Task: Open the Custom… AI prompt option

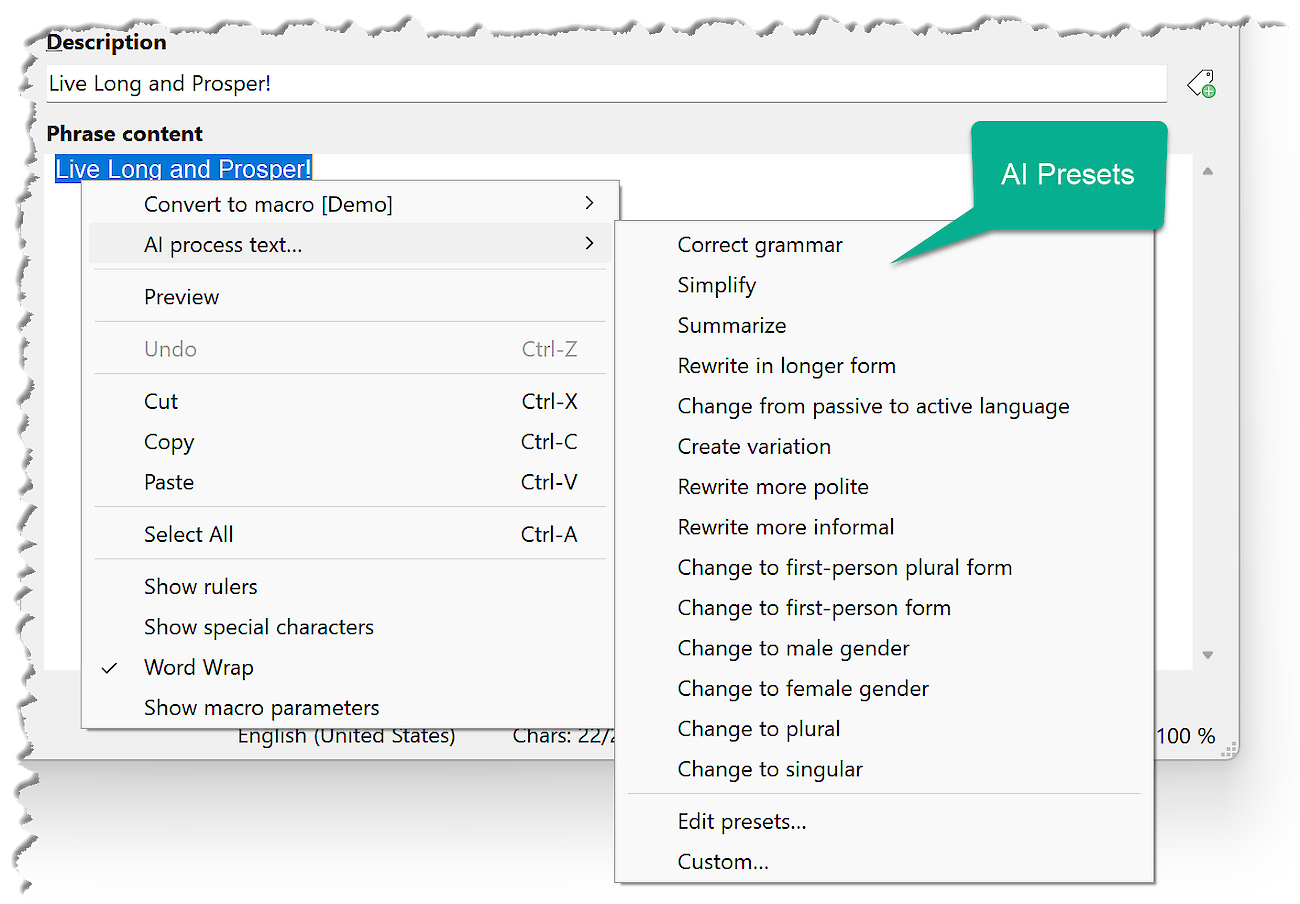Action: click(x=722, y=861)
